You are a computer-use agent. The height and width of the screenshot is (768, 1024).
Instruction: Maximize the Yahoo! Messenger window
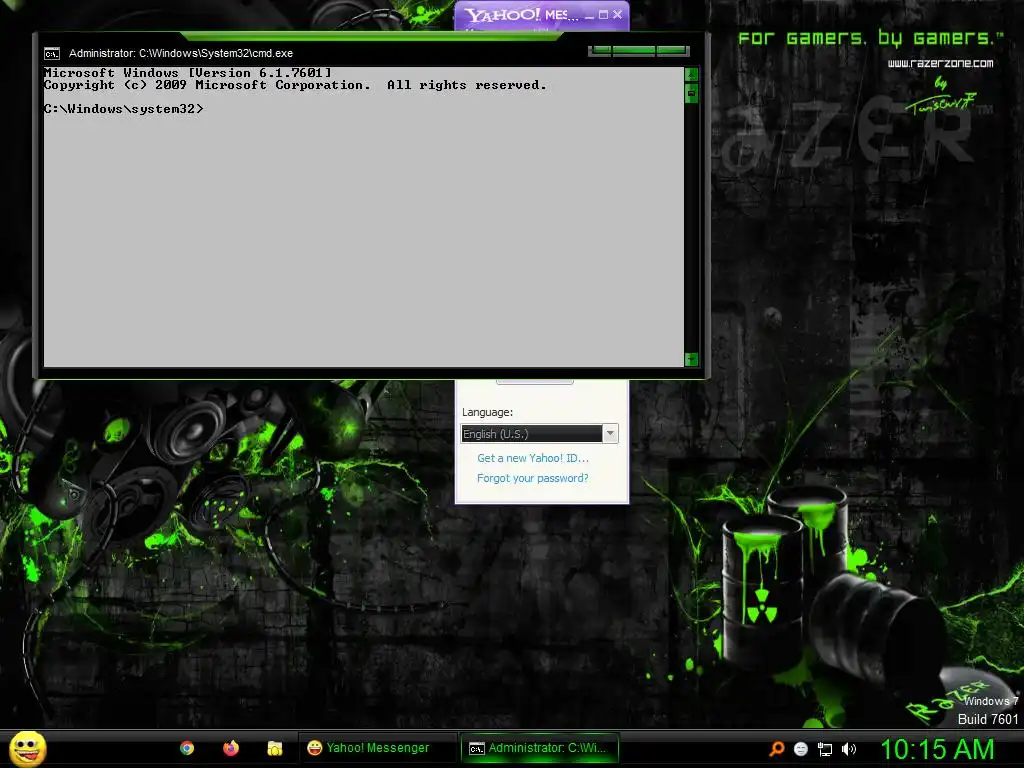tap(603, 14)
